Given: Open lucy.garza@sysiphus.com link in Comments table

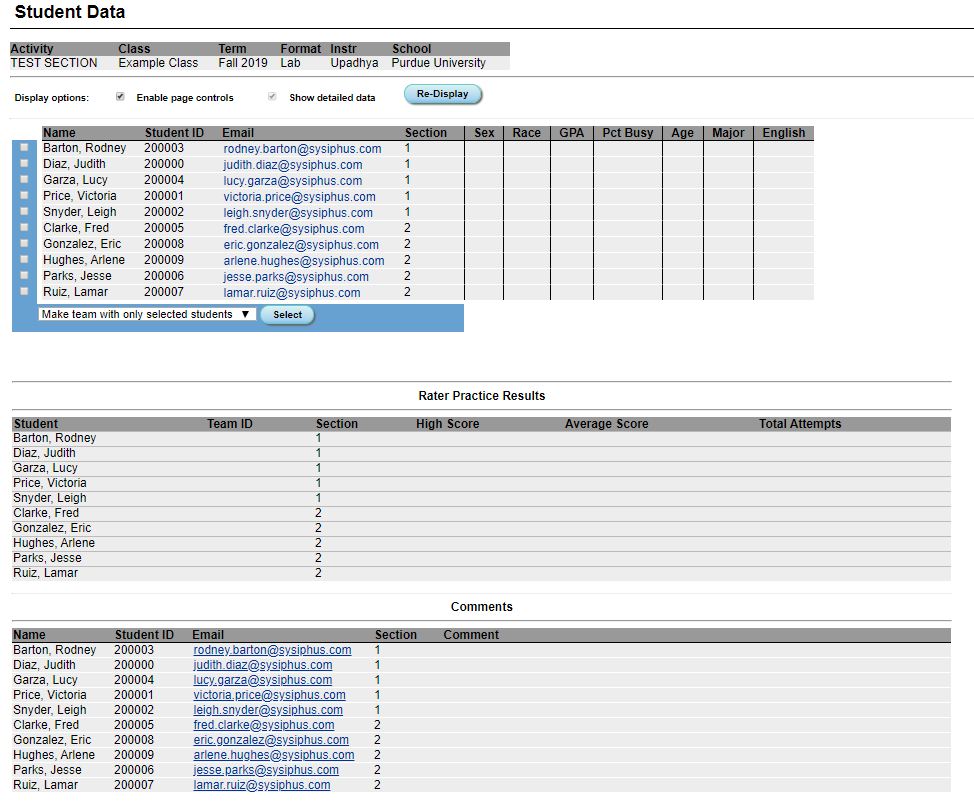Looking at the screenshot, I should tap(262, 680).
